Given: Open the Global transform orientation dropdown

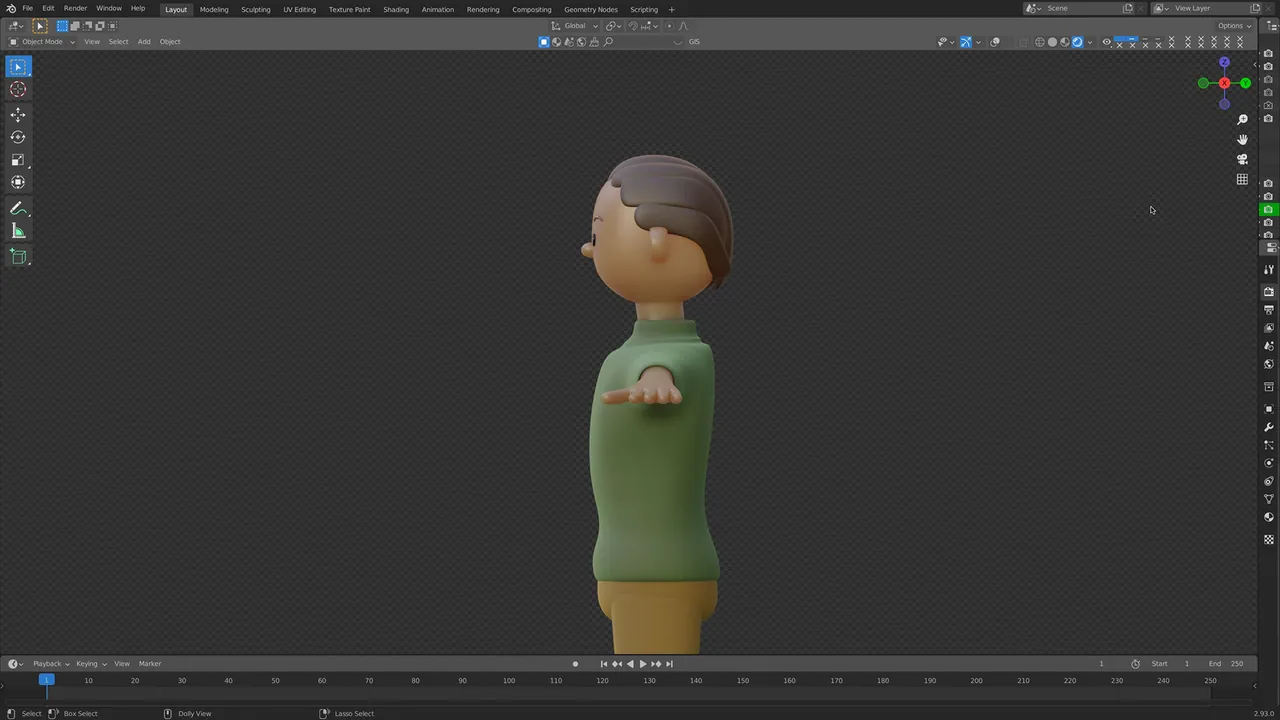Looking at the screenshot, I should click(575, 25).
